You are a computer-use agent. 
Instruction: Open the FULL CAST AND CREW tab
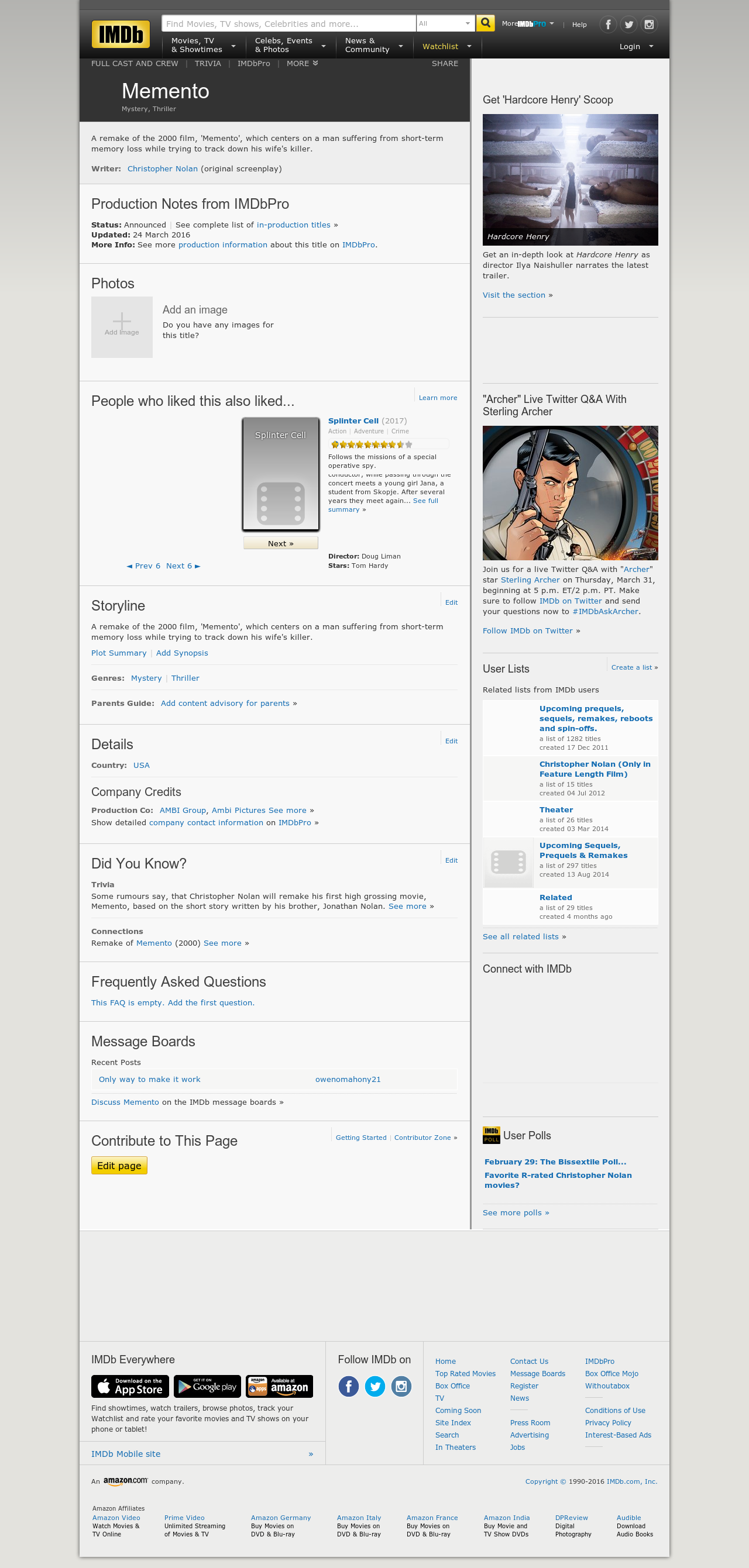pyautogui.click(x=135, y=63)
